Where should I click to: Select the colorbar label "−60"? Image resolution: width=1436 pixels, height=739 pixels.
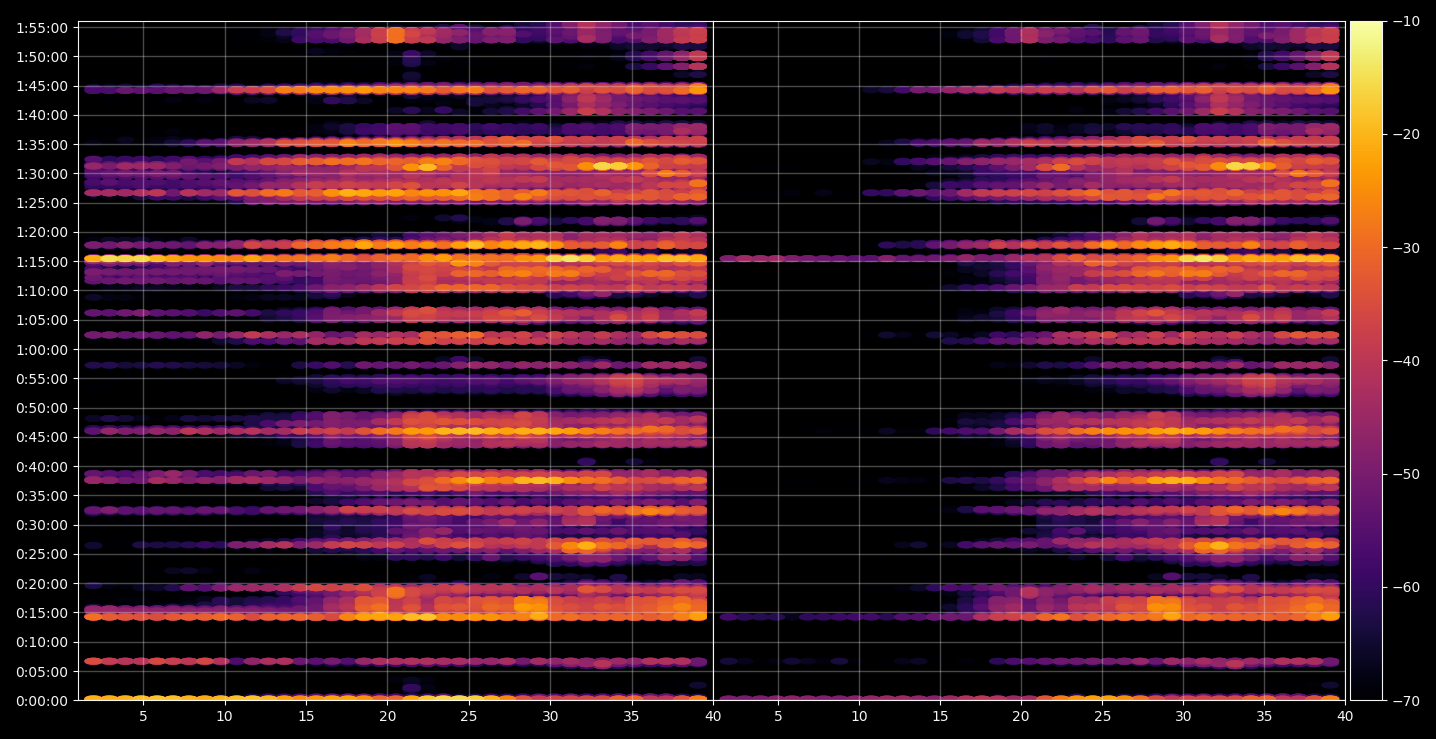(x=1405, y=587)
